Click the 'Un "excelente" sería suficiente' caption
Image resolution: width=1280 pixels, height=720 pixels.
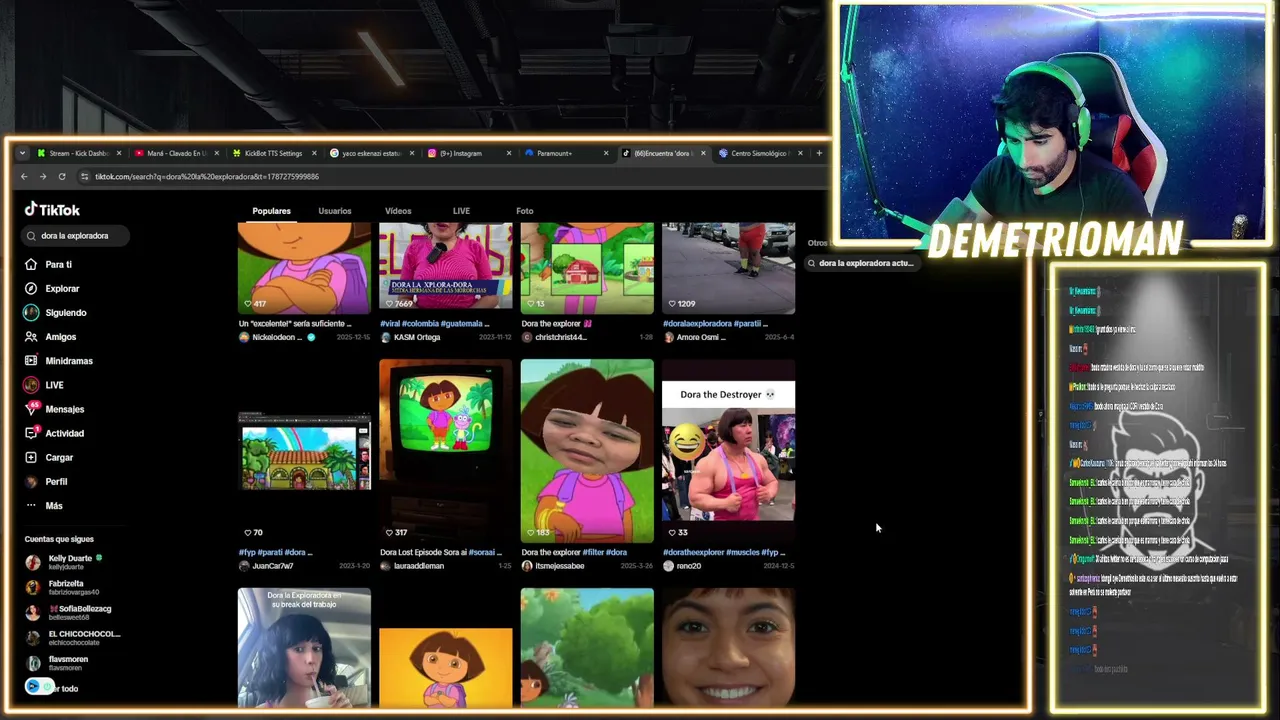(x=295, y=324)
